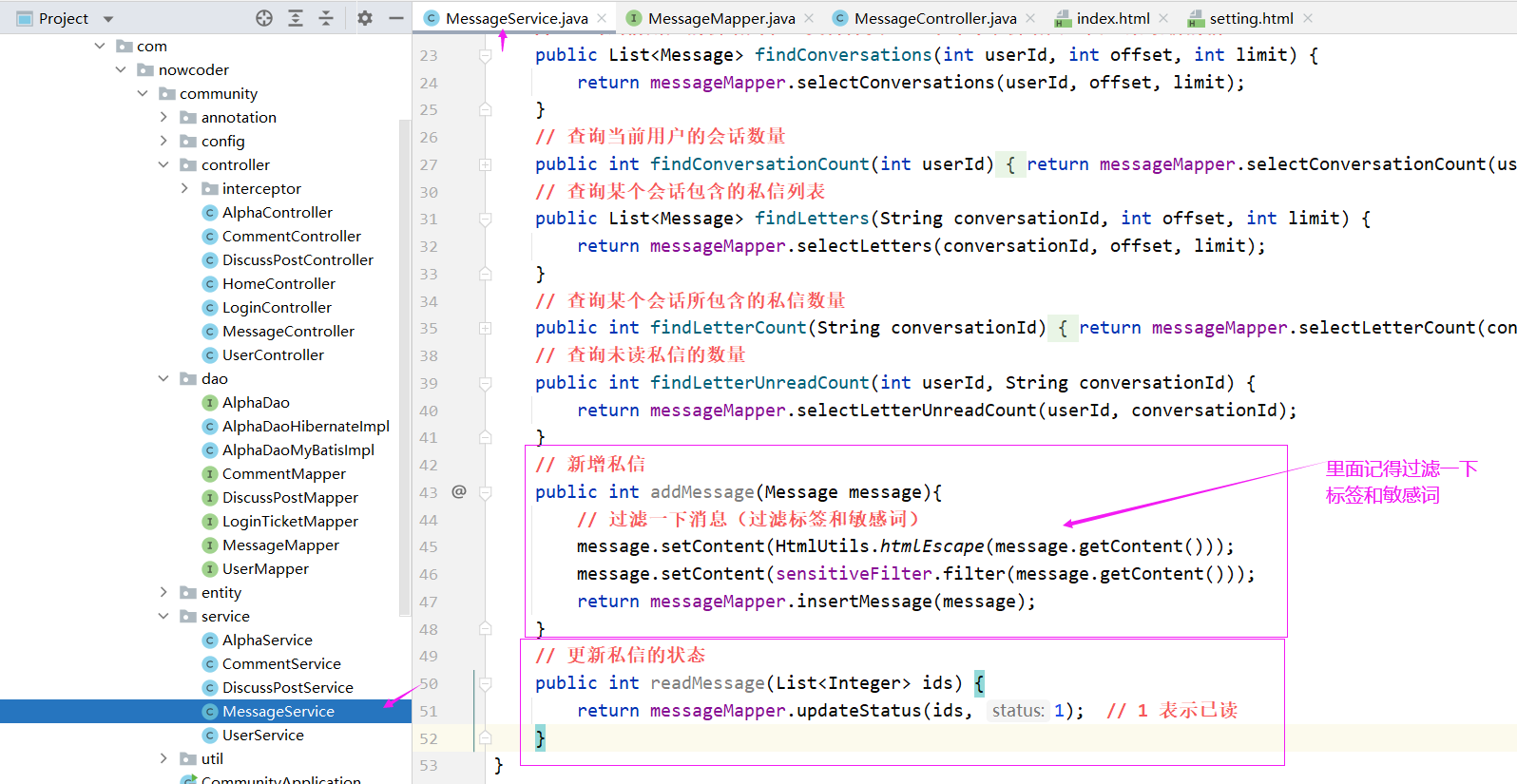Select AlphaDaoMyBatisImpl in tree

tap(298, 449)
